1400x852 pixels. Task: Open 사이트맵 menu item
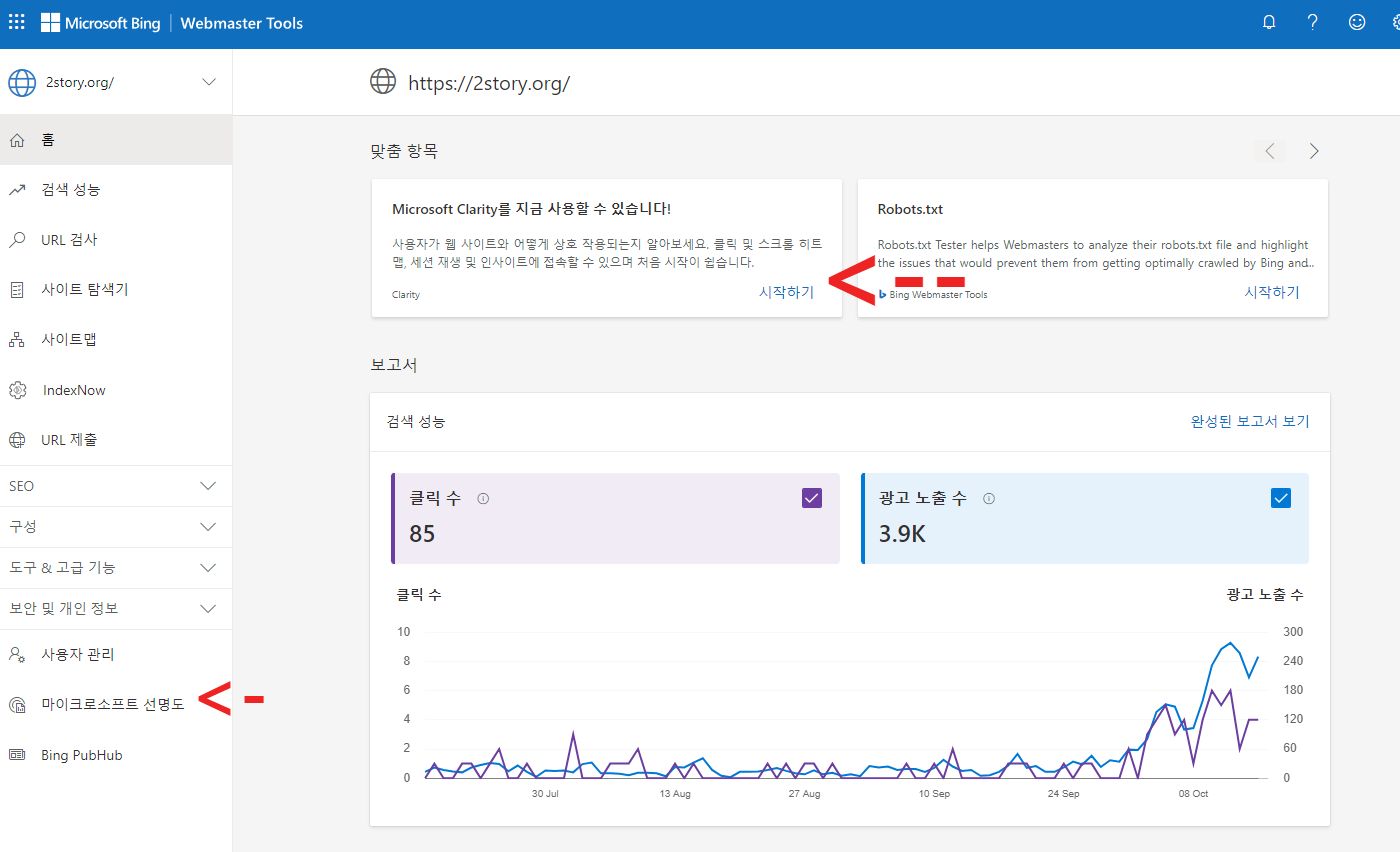pos(116,340)
